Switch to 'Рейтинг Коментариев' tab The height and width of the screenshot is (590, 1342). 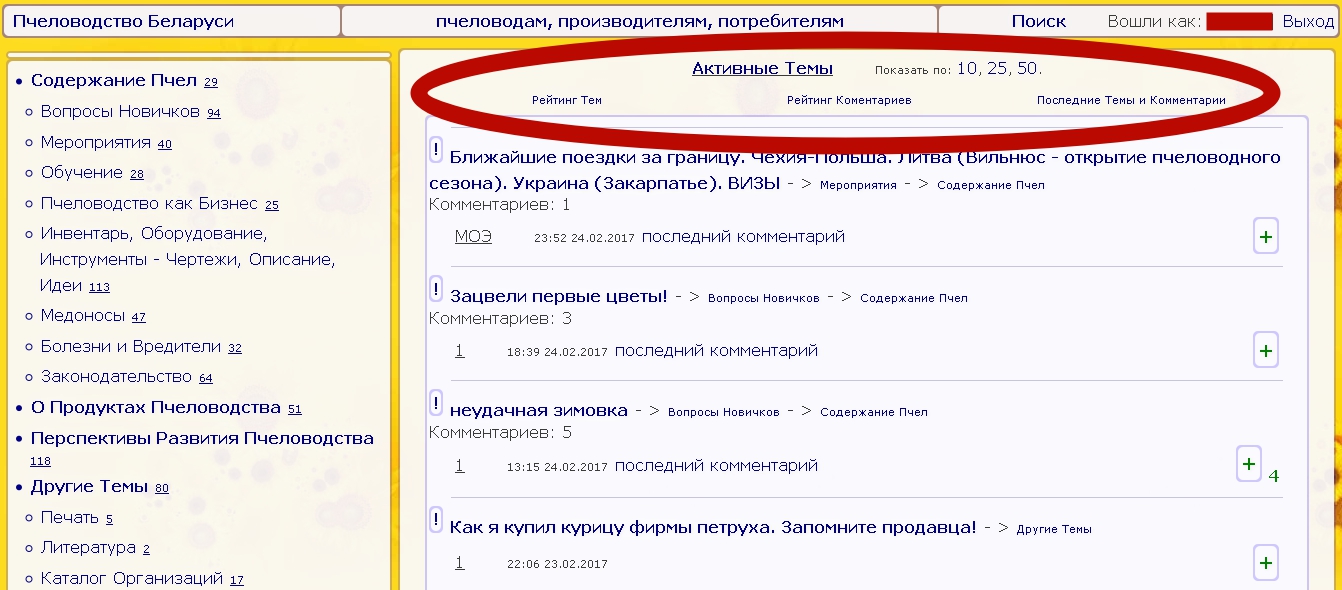tap(848, 100)
